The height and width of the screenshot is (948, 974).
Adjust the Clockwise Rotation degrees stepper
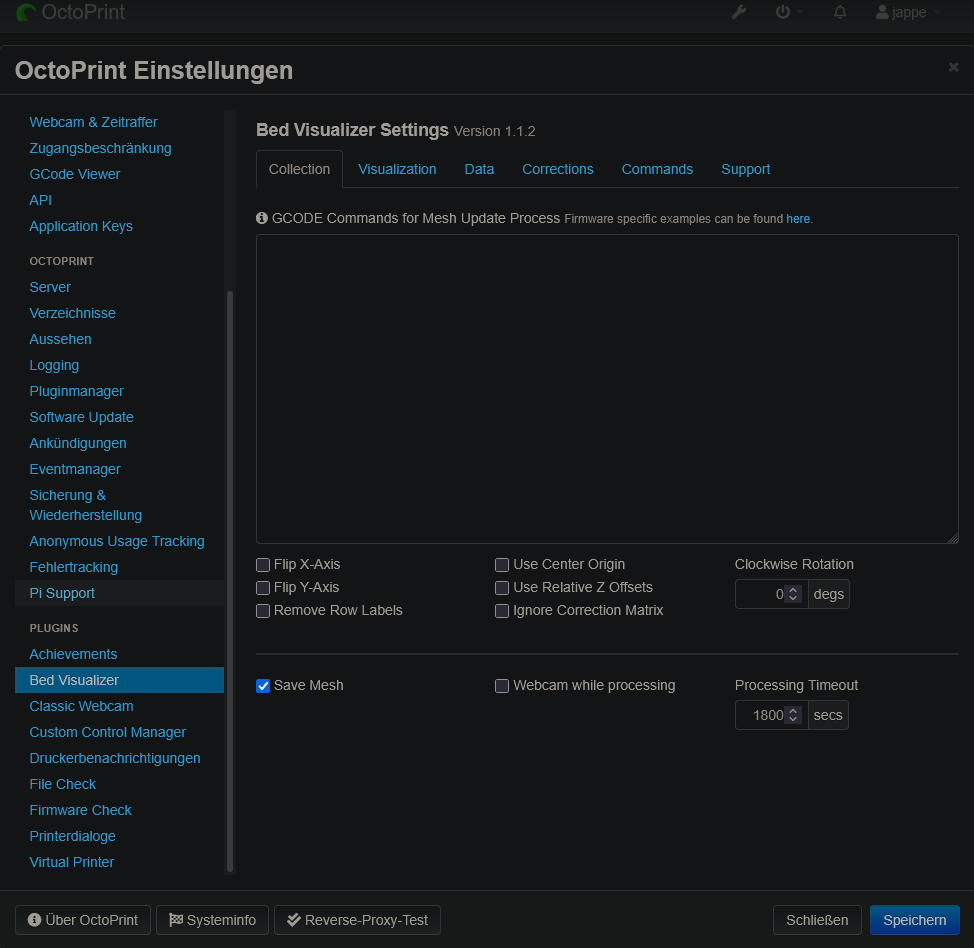[793, 594]
